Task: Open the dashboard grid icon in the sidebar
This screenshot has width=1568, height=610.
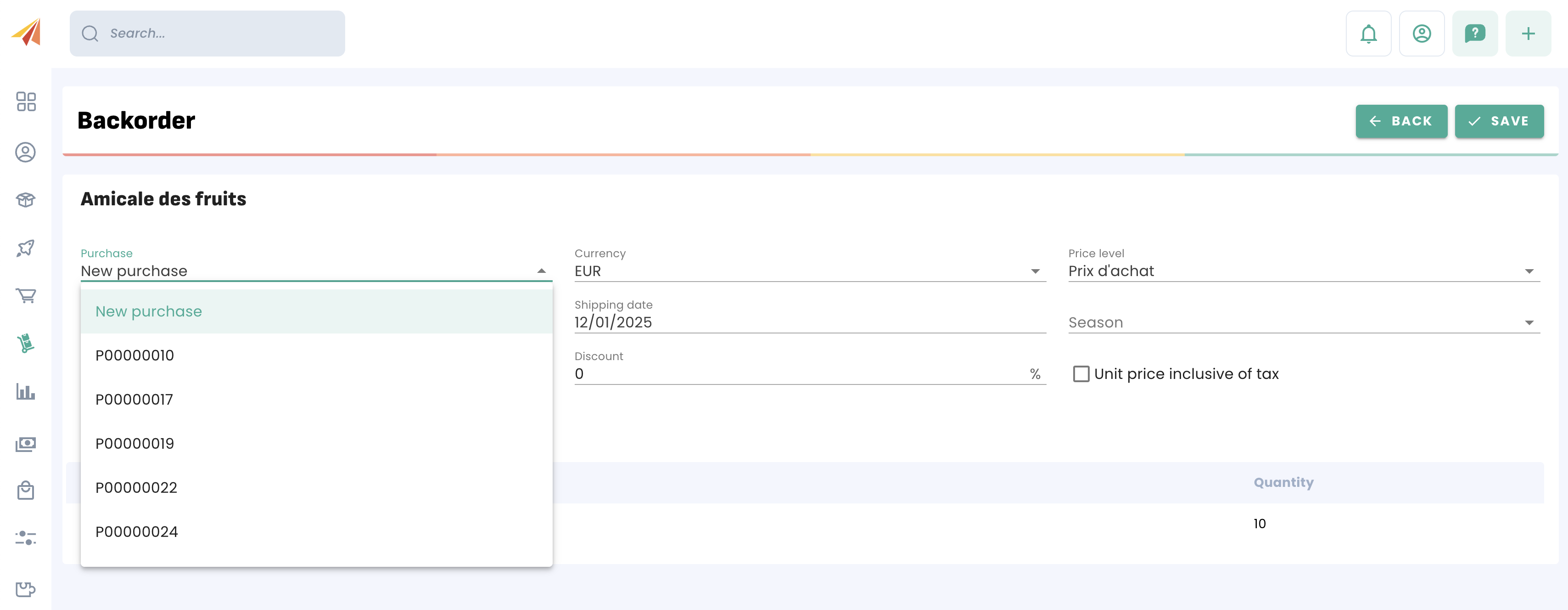Action: (26, 102)
